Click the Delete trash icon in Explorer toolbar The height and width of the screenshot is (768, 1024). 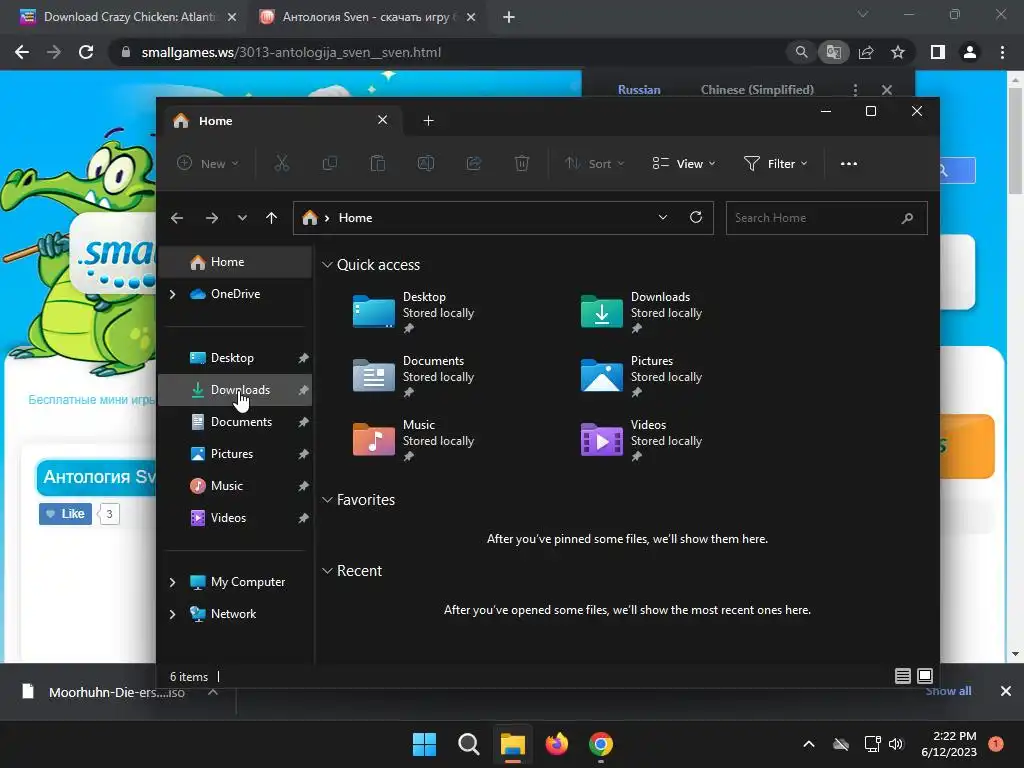click(522, 163)
